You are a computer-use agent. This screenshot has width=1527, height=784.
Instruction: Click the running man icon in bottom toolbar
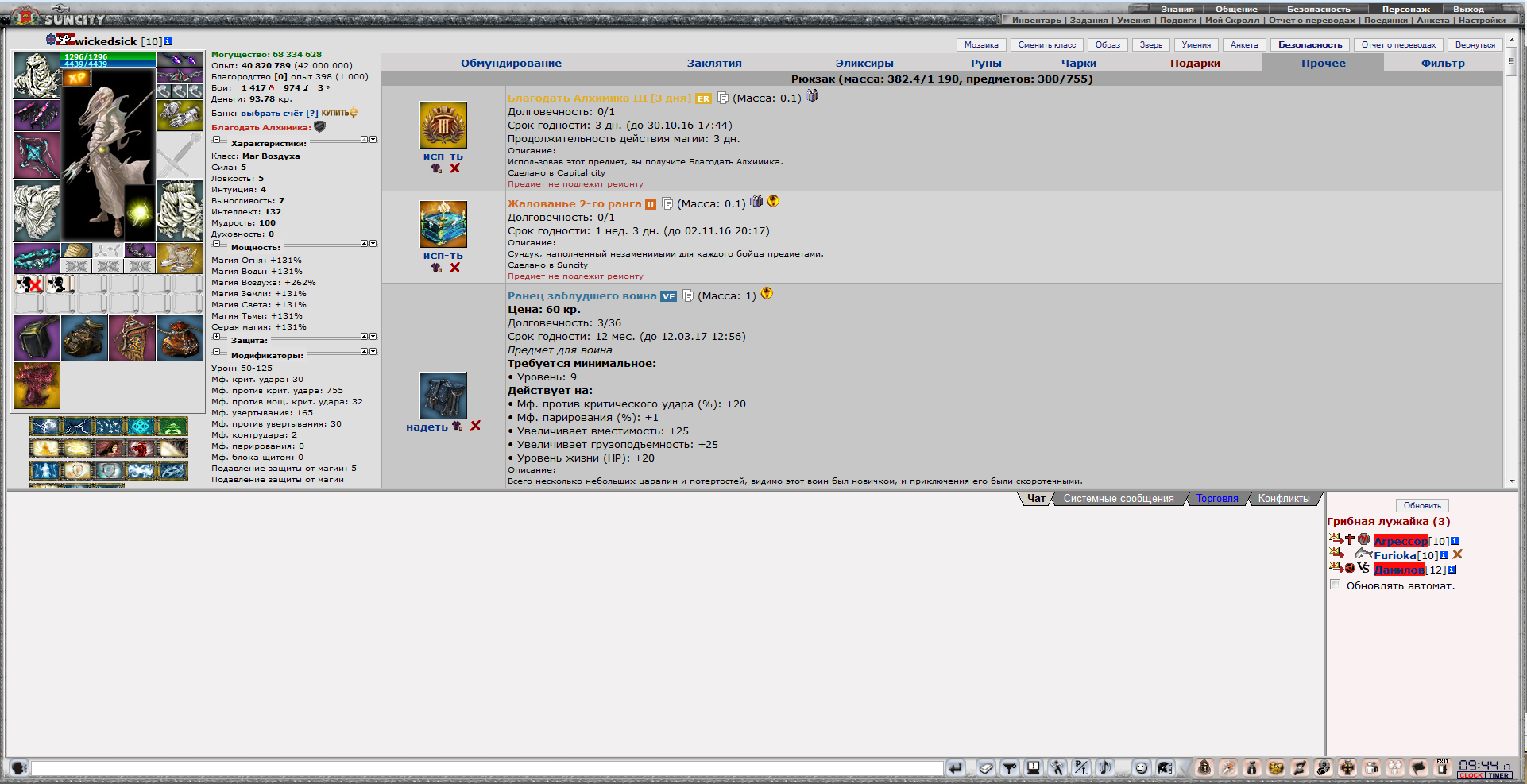click(1057, 767)
